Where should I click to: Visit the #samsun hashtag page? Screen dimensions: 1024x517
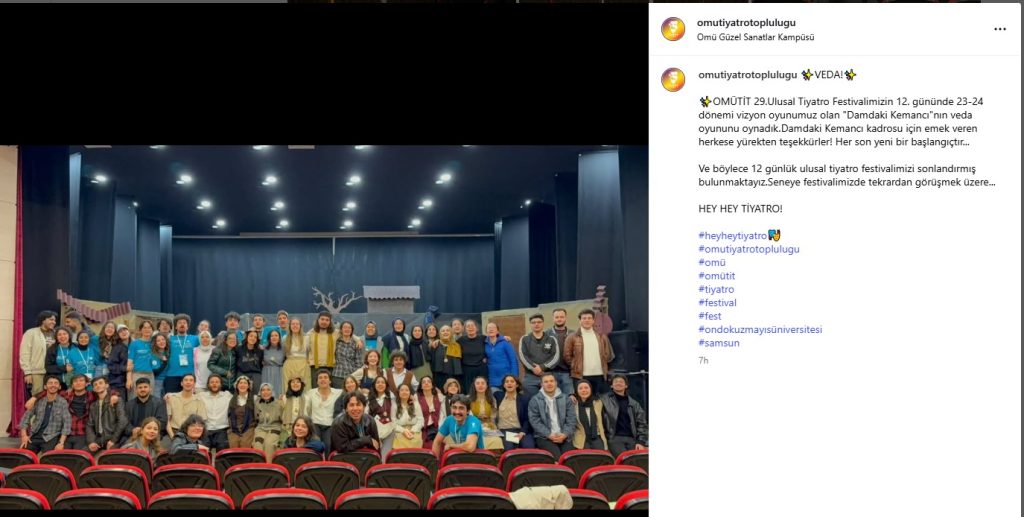point(718,343)
